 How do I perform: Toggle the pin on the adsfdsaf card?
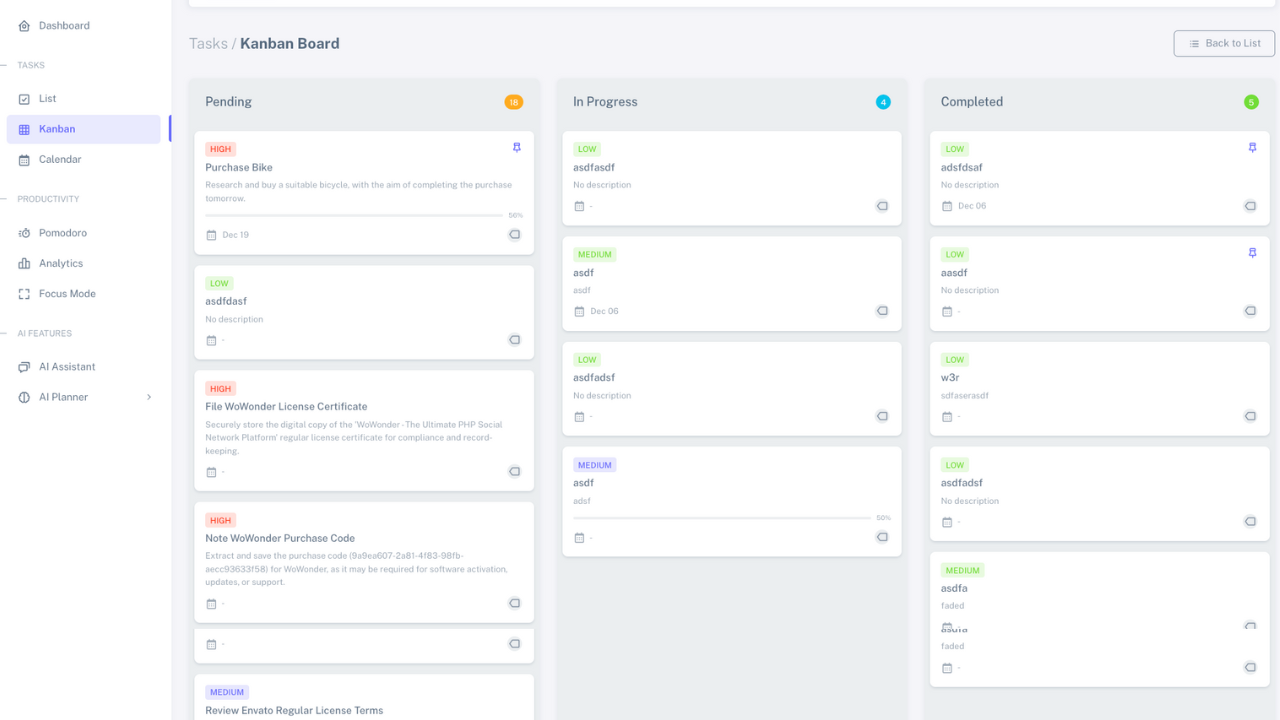click(1252, 148)
